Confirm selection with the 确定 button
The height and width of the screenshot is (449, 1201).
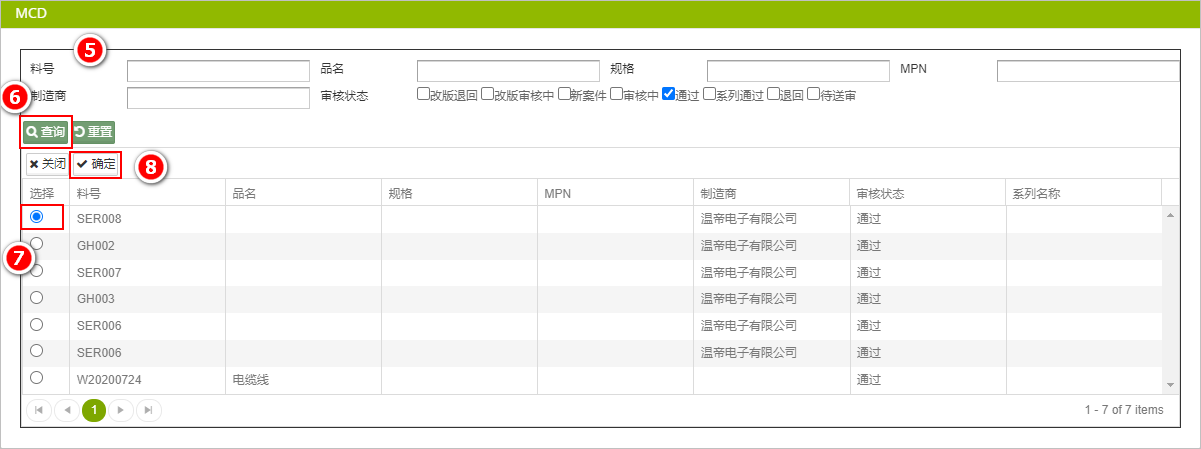pos(96,164)
